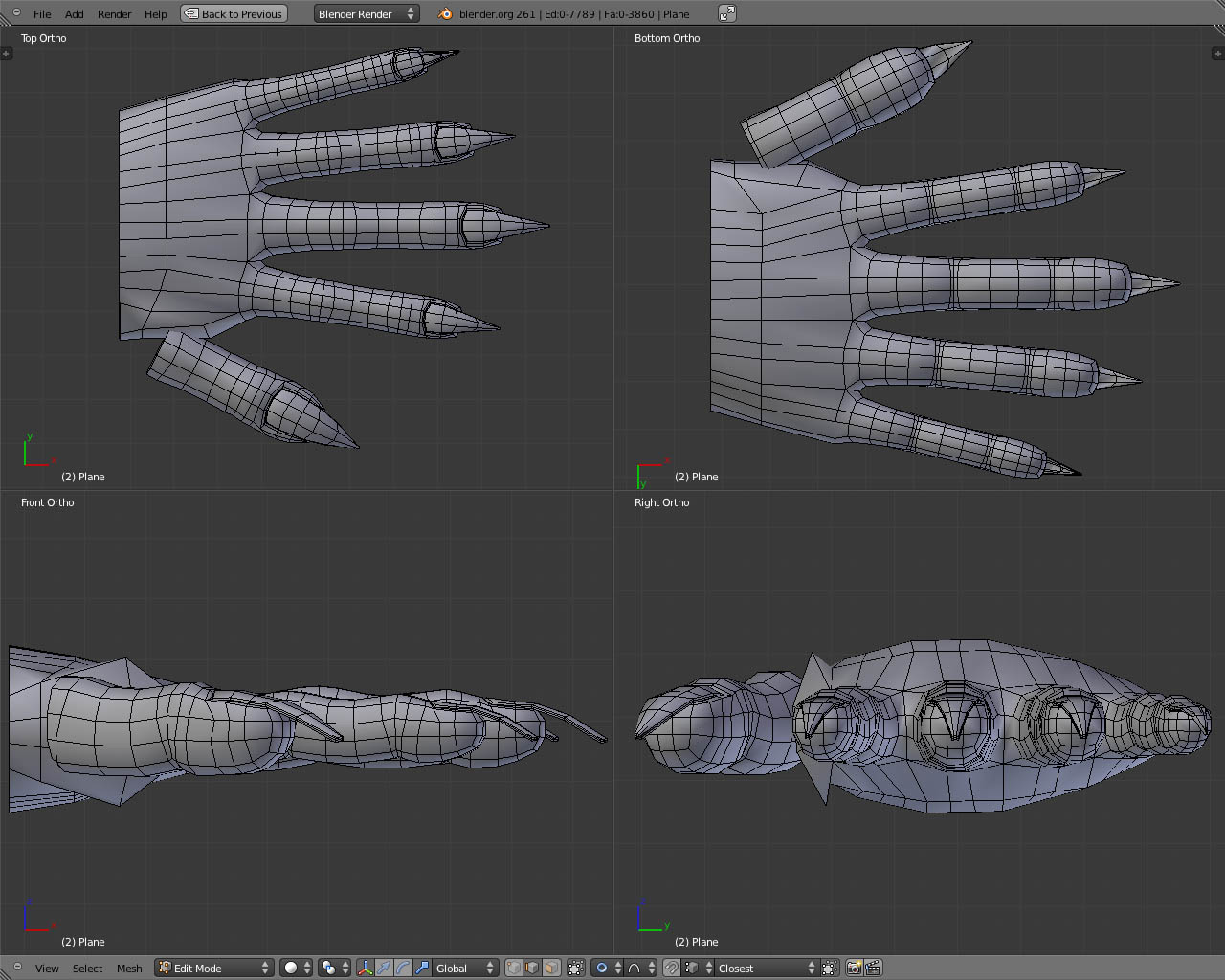Click the OpenGL render image camera icon

tap(855, 968)
